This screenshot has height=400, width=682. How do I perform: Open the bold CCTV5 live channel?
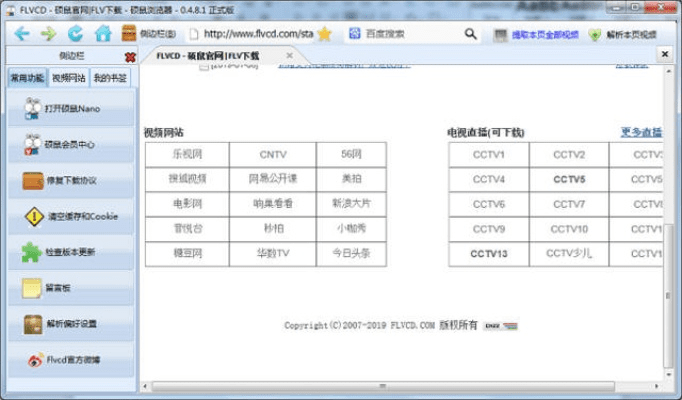pyautogui.click(x=569, y=179)
